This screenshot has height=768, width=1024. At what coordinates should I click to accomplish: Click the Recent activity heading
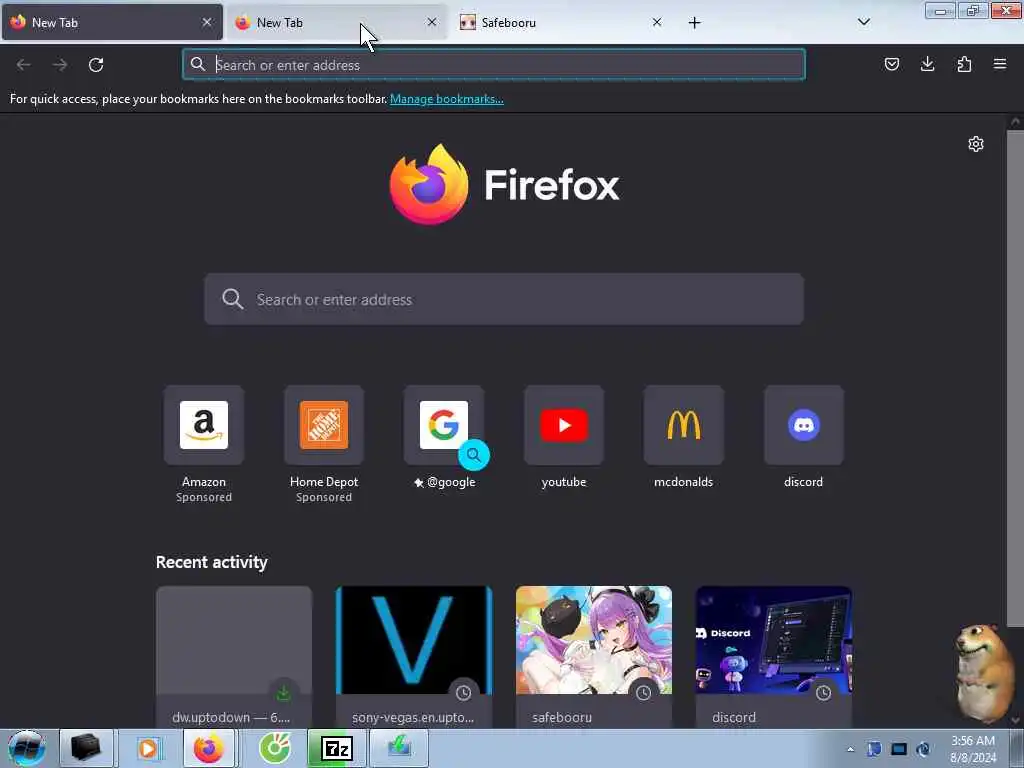coord(212,562)
